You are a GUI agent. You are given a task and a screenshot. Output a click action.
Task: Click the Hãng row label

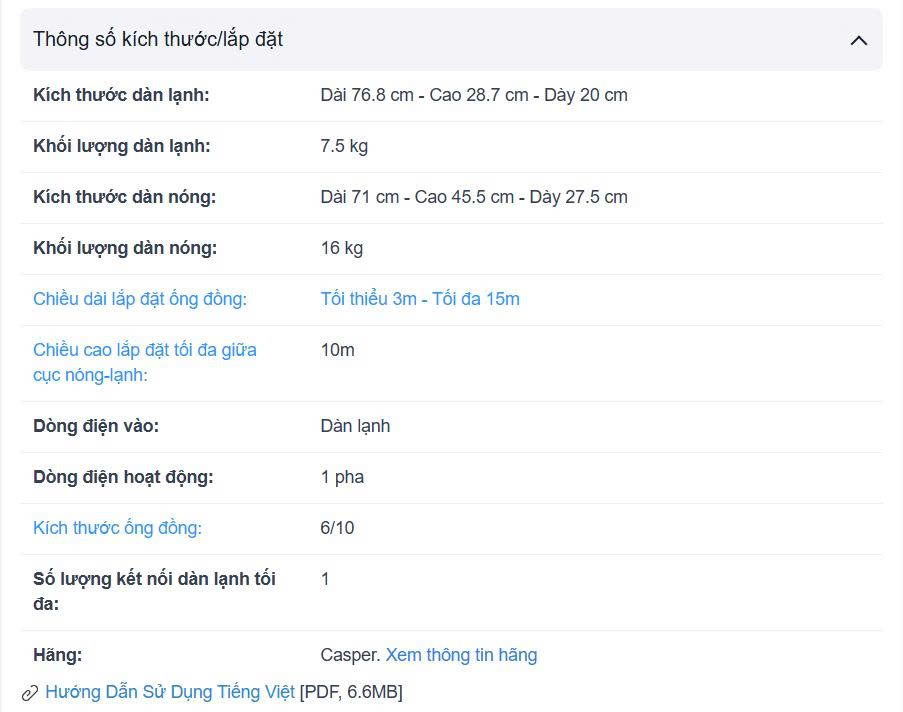coord(57,655)
